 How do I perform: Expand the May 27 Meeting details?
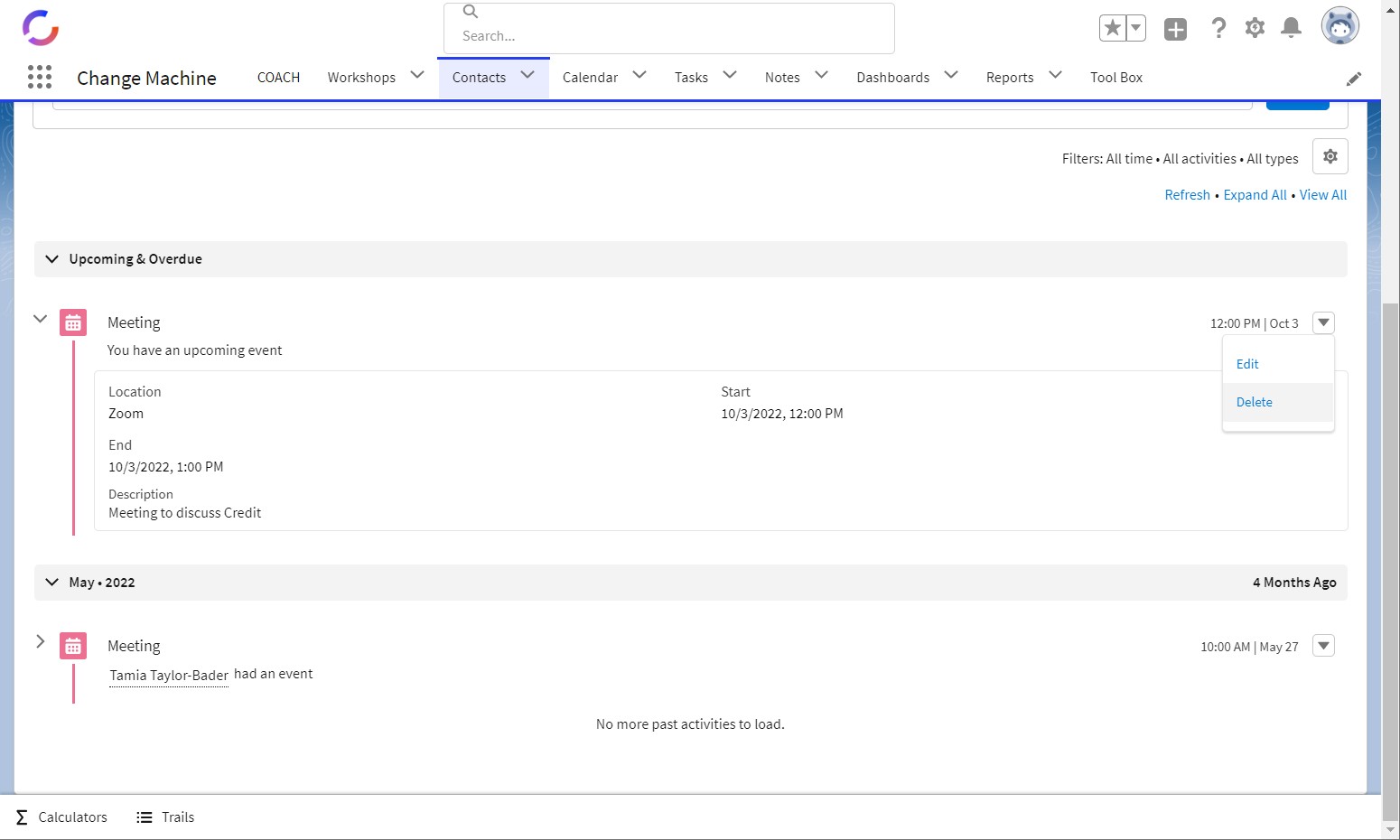tap(40, 641)
